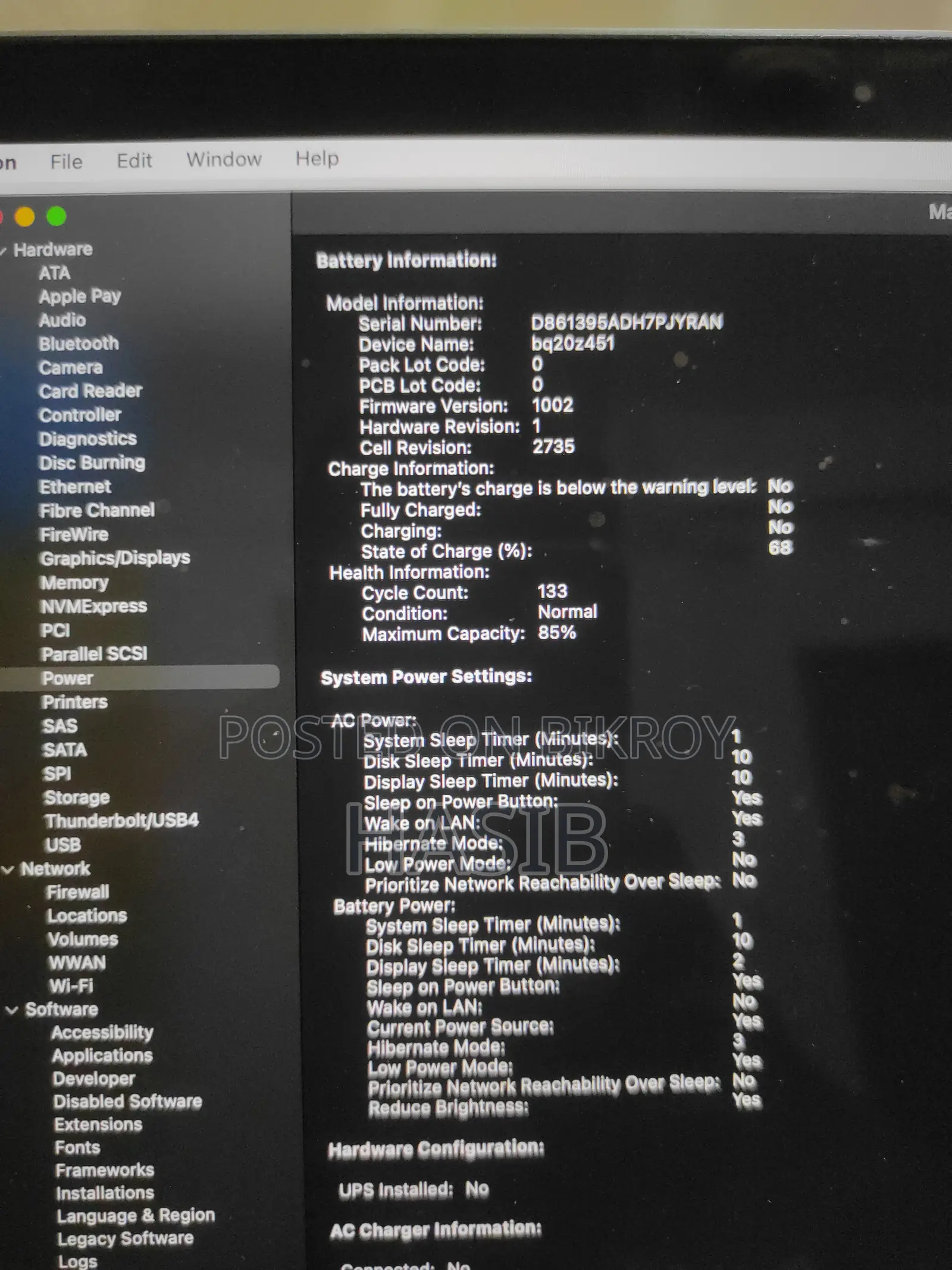
Task: Select Audio in the sidebar
Action: (x=62, y=320)
